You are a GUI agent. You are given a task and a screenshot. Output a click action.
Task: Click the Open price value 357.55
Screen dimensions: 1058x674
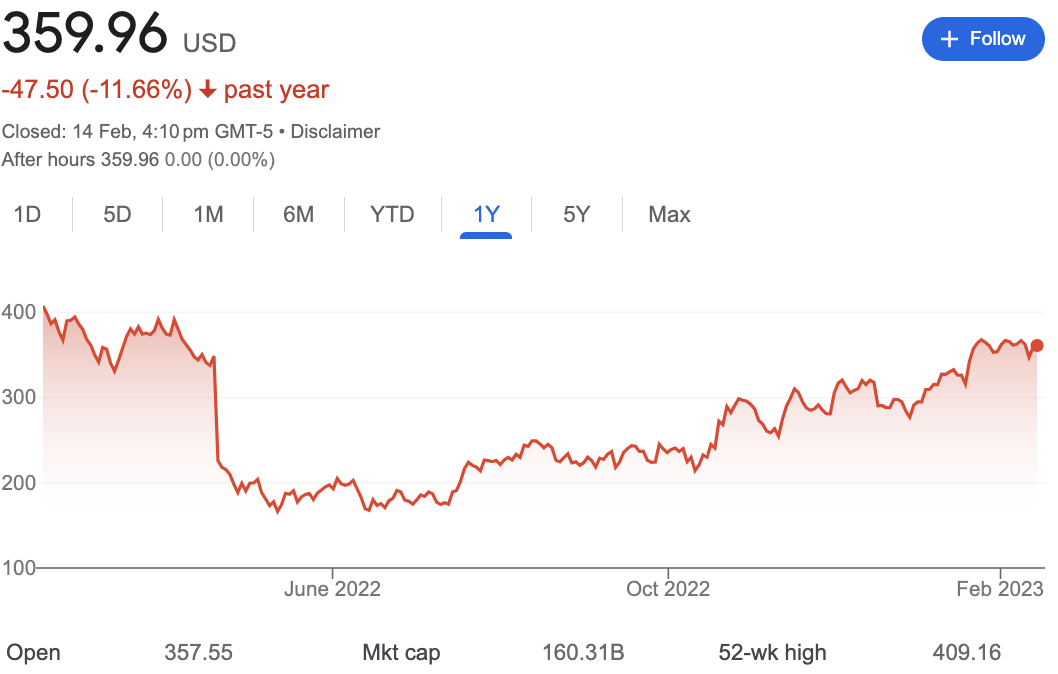pyautogui.click(x=198, y=653)
